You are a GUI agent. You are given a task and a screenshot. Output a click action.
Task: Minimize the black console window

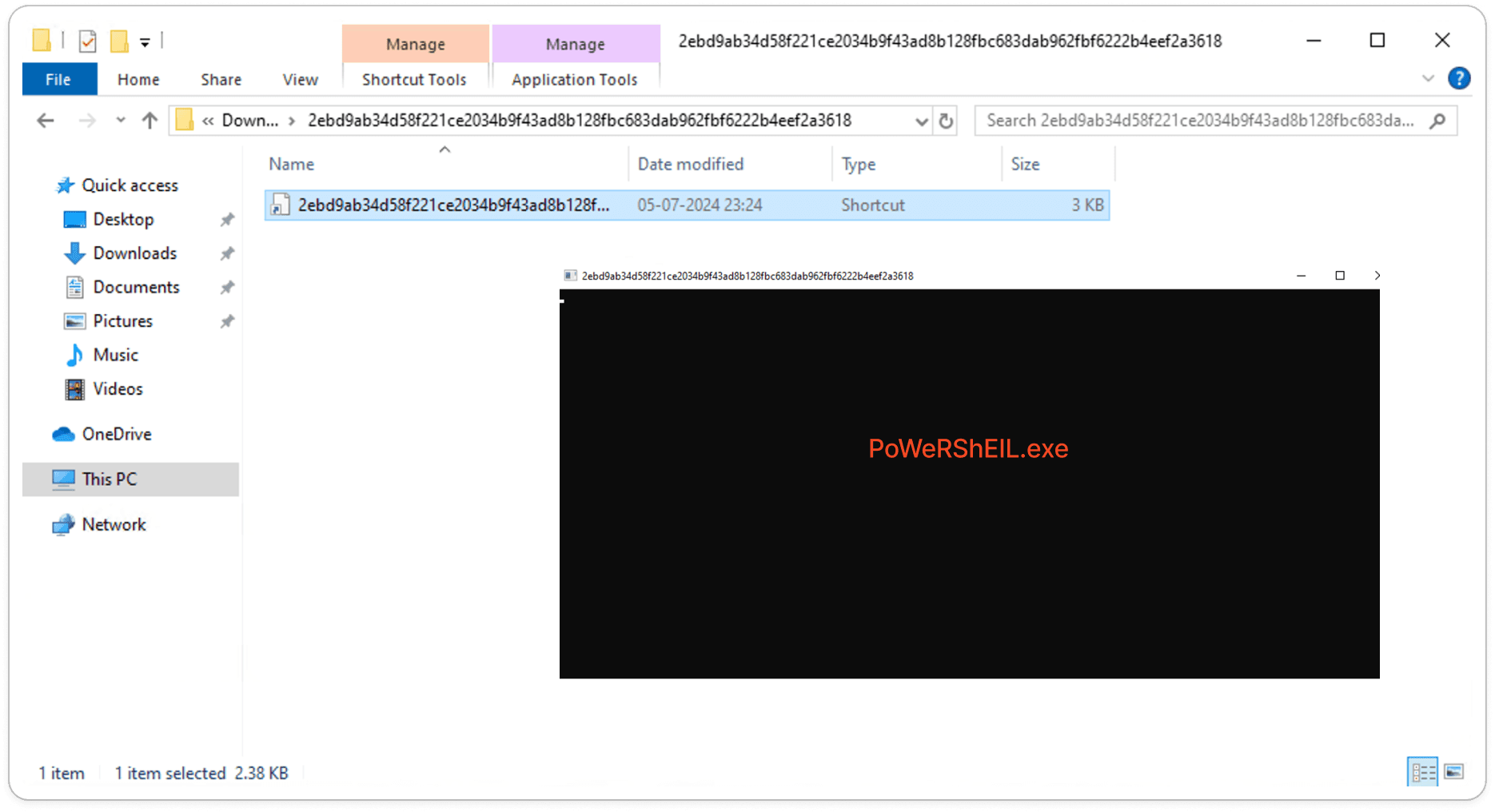[x=1301, y=276]
